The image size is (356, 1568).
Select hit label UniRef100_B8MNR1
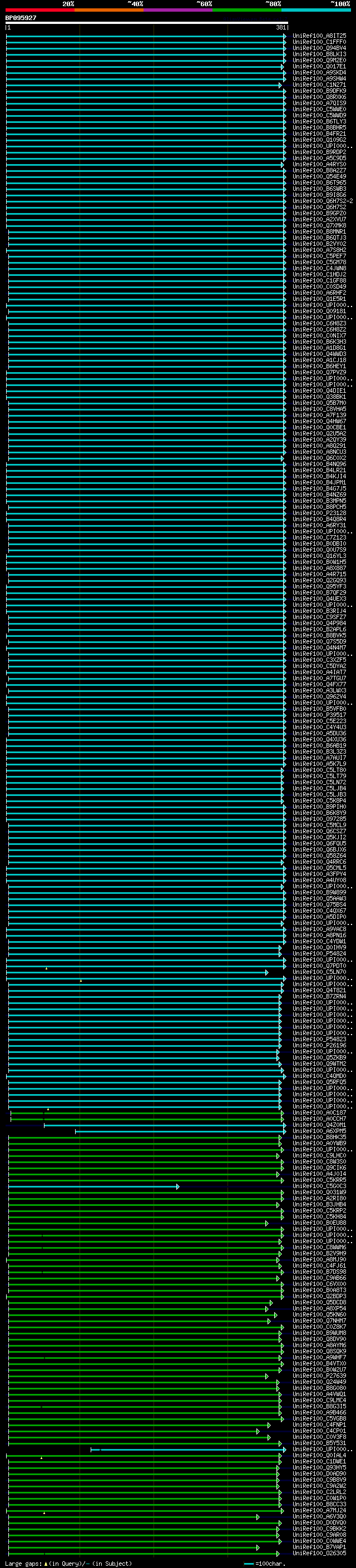coord(319,231)
